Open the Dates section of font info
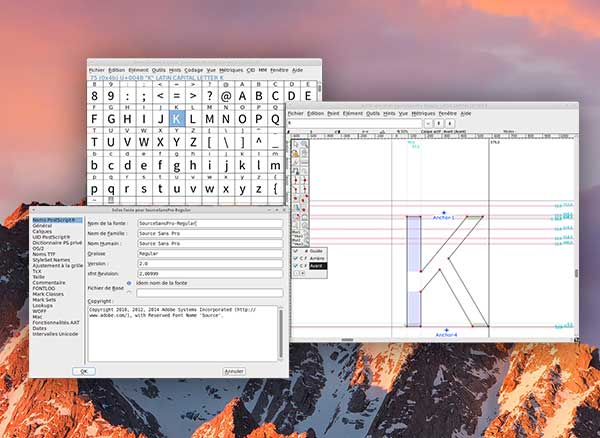This screenshot has width=600, height=438. point(39,328)
